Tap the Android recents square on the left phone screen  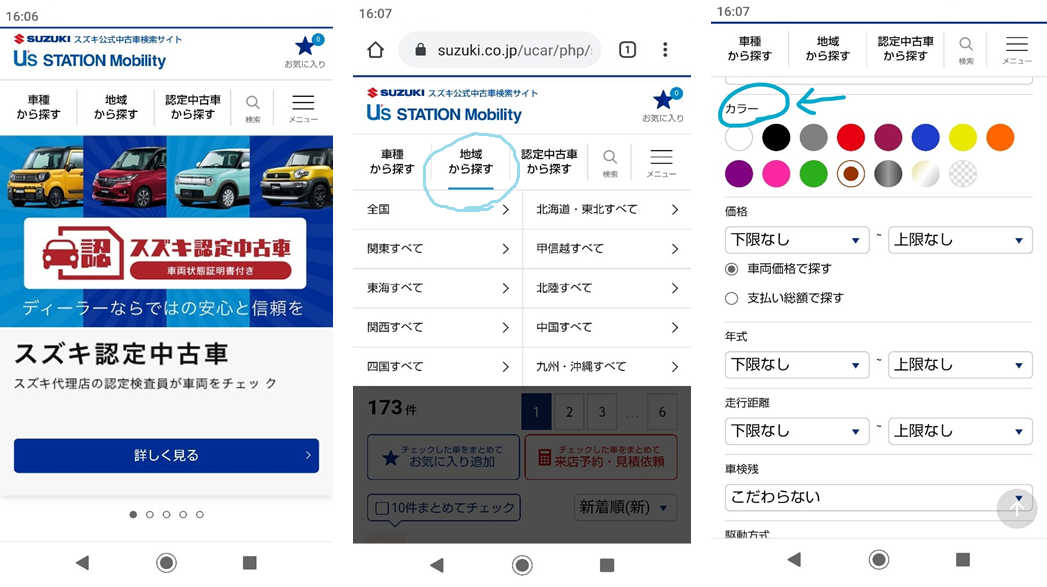point(250,563)
